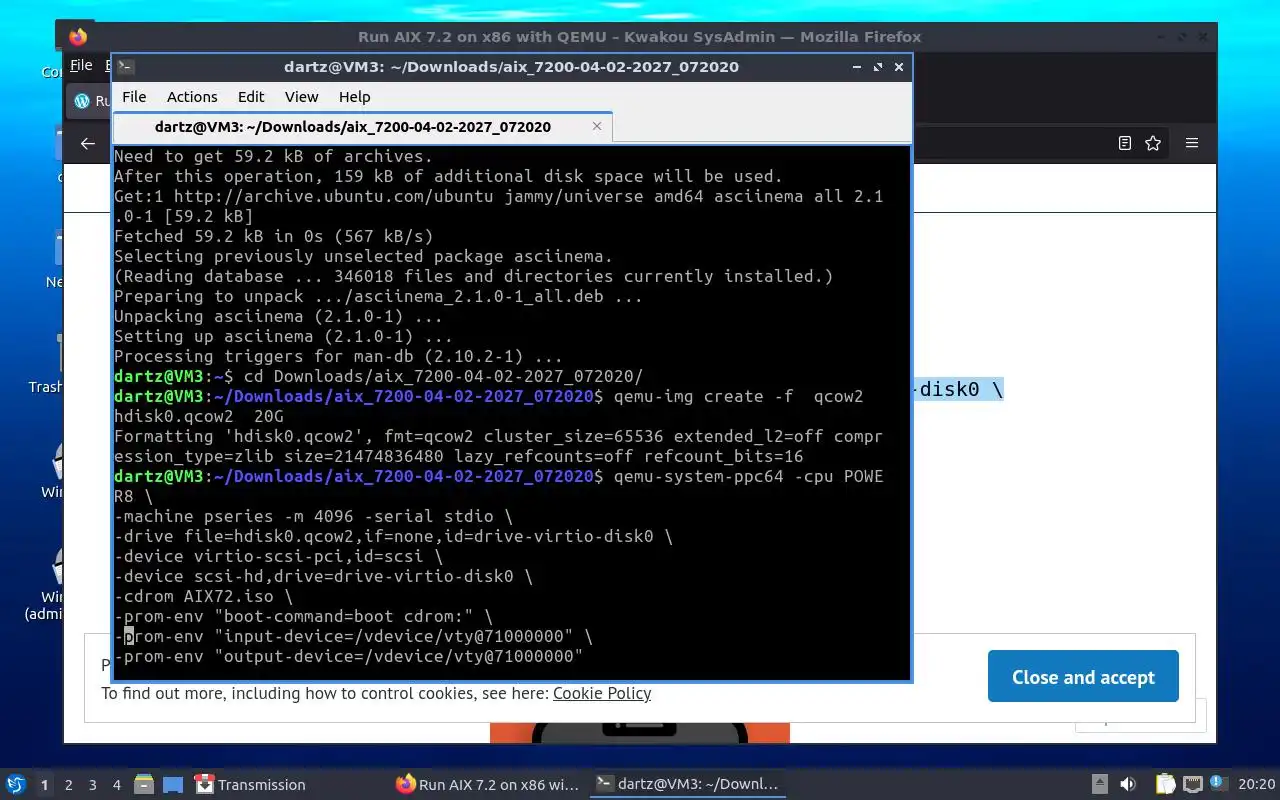Switch to workspace 4
This screenshot has width=1280, height=800.
click(x=117, y=785)
